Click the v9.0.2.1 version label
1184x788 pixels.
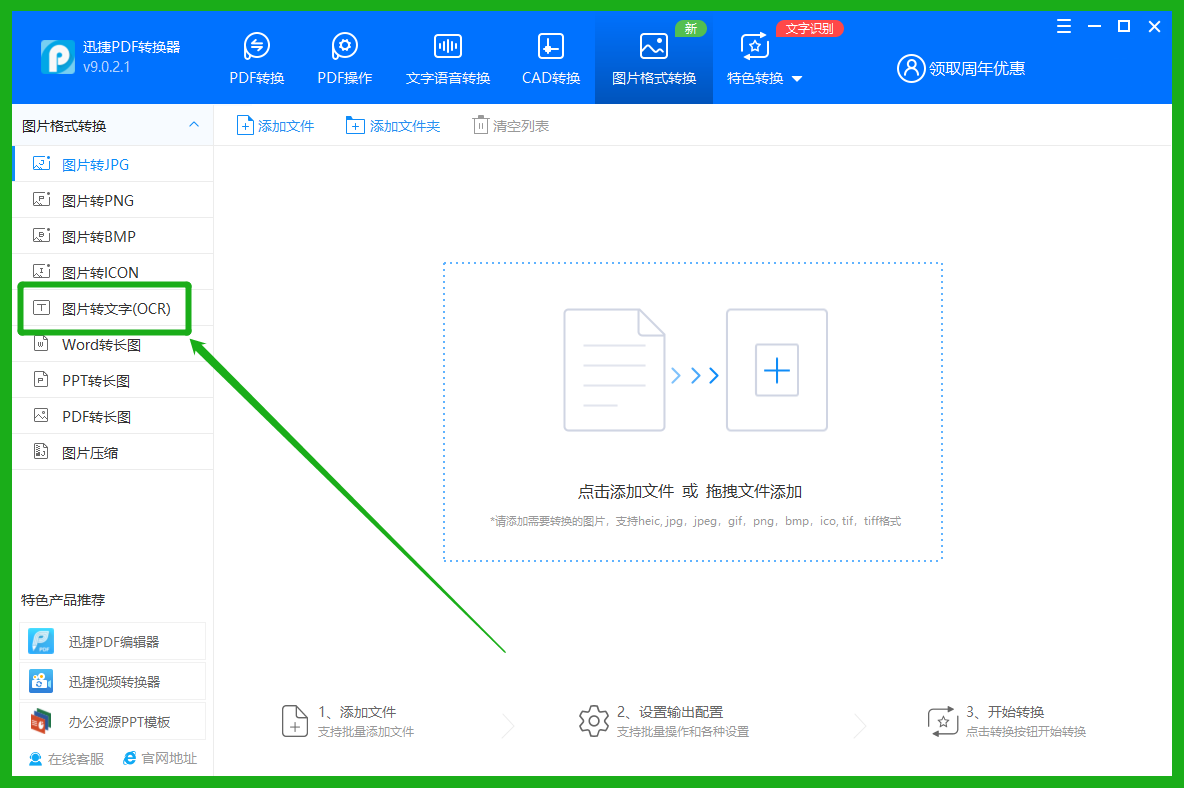point(106,66)
